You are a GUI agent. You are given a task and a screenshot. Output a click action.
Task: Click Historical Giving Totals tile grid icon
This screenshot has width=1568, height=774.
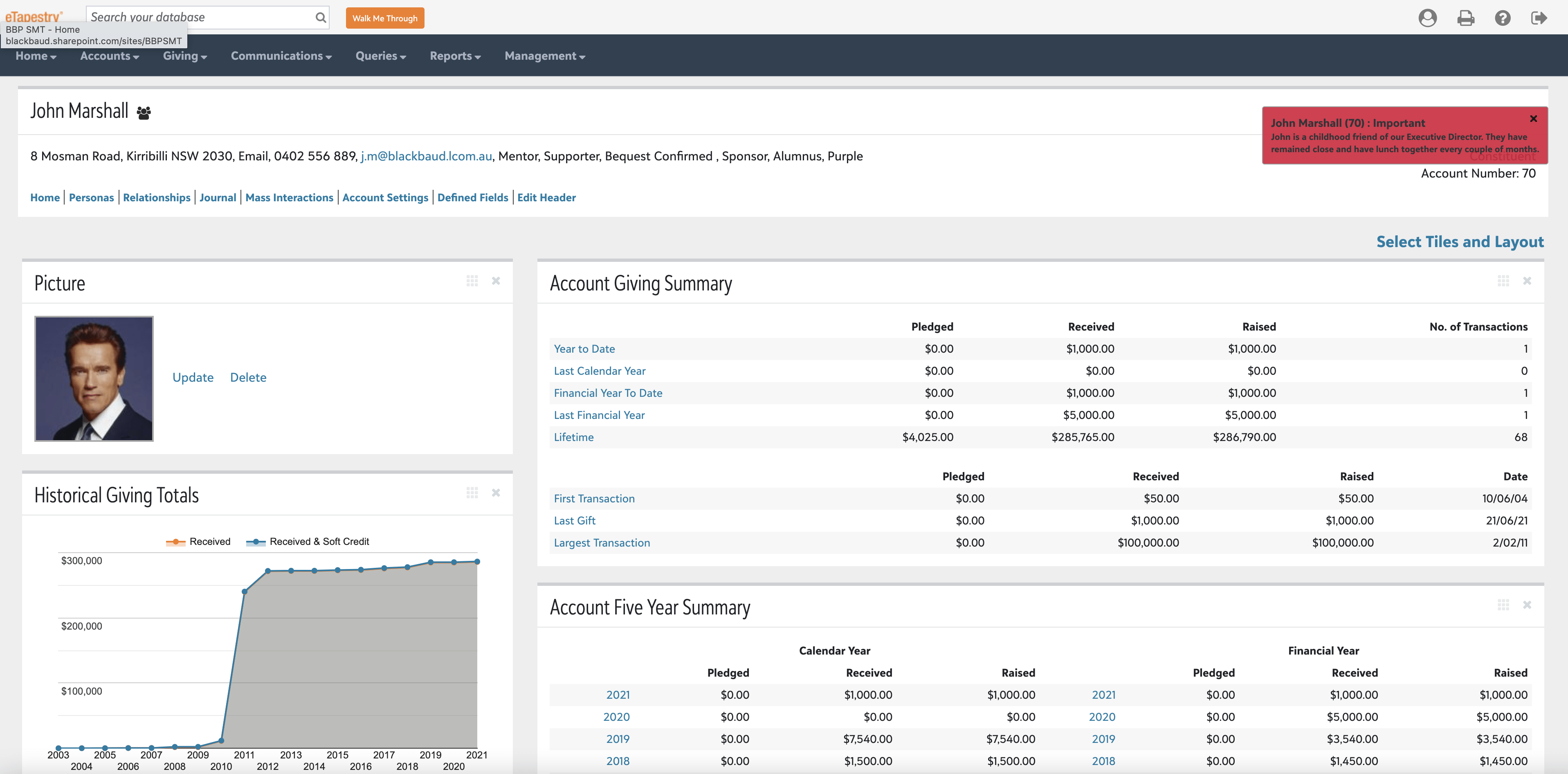[x=472, y=493]
